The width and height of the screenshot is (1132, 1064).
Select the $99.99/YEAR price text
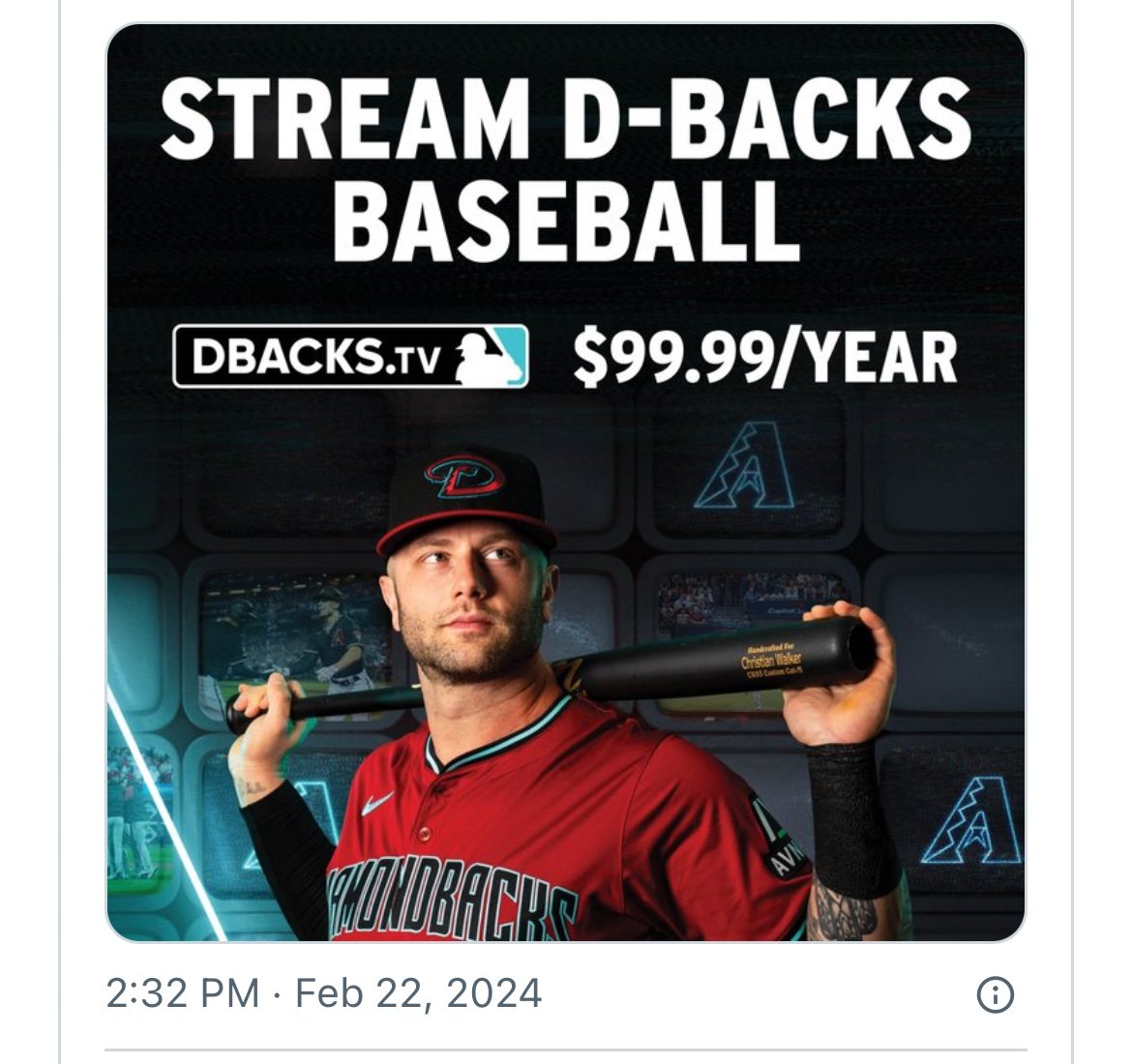[x=764, y=357]
